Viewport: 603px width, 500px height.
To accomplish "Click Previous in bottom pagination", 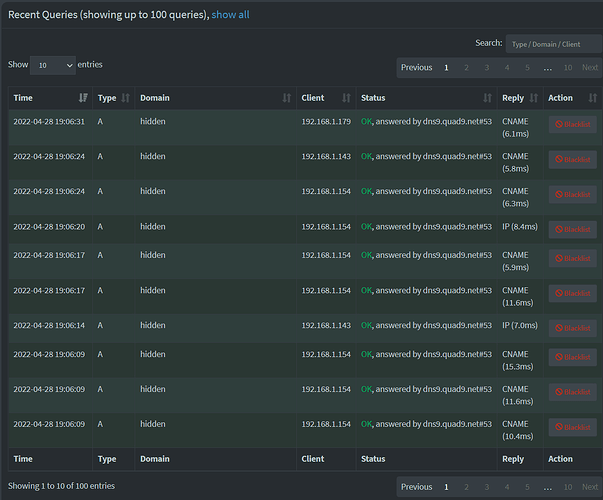I will tap(416, 487).
